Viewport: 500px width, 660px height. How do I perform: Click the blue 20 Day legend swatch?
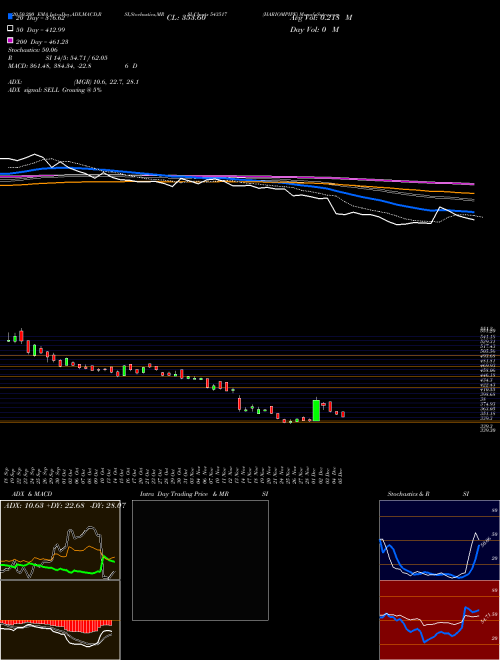(x=10, y=17)
